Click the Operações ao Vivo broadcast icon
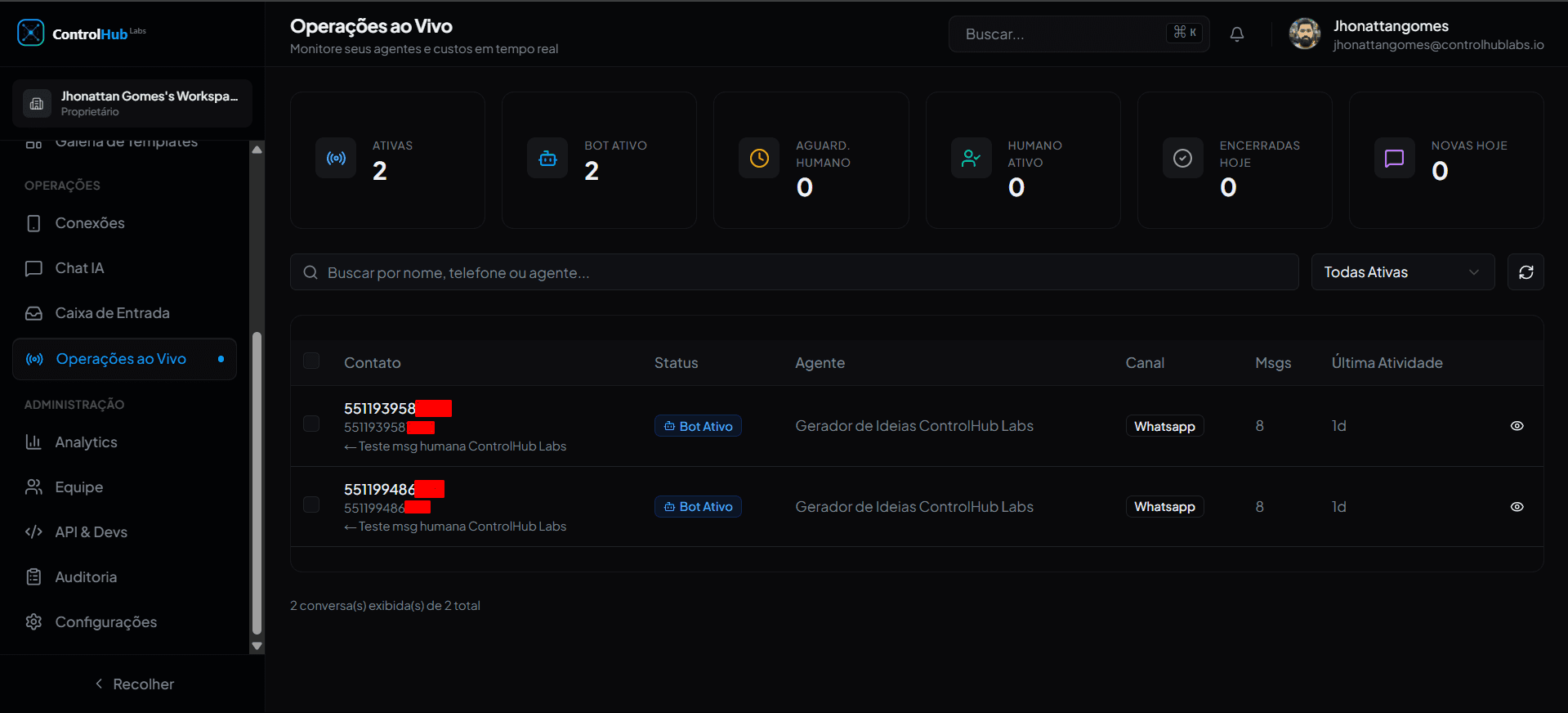The image size is (1568, 713). coord(34,359)
